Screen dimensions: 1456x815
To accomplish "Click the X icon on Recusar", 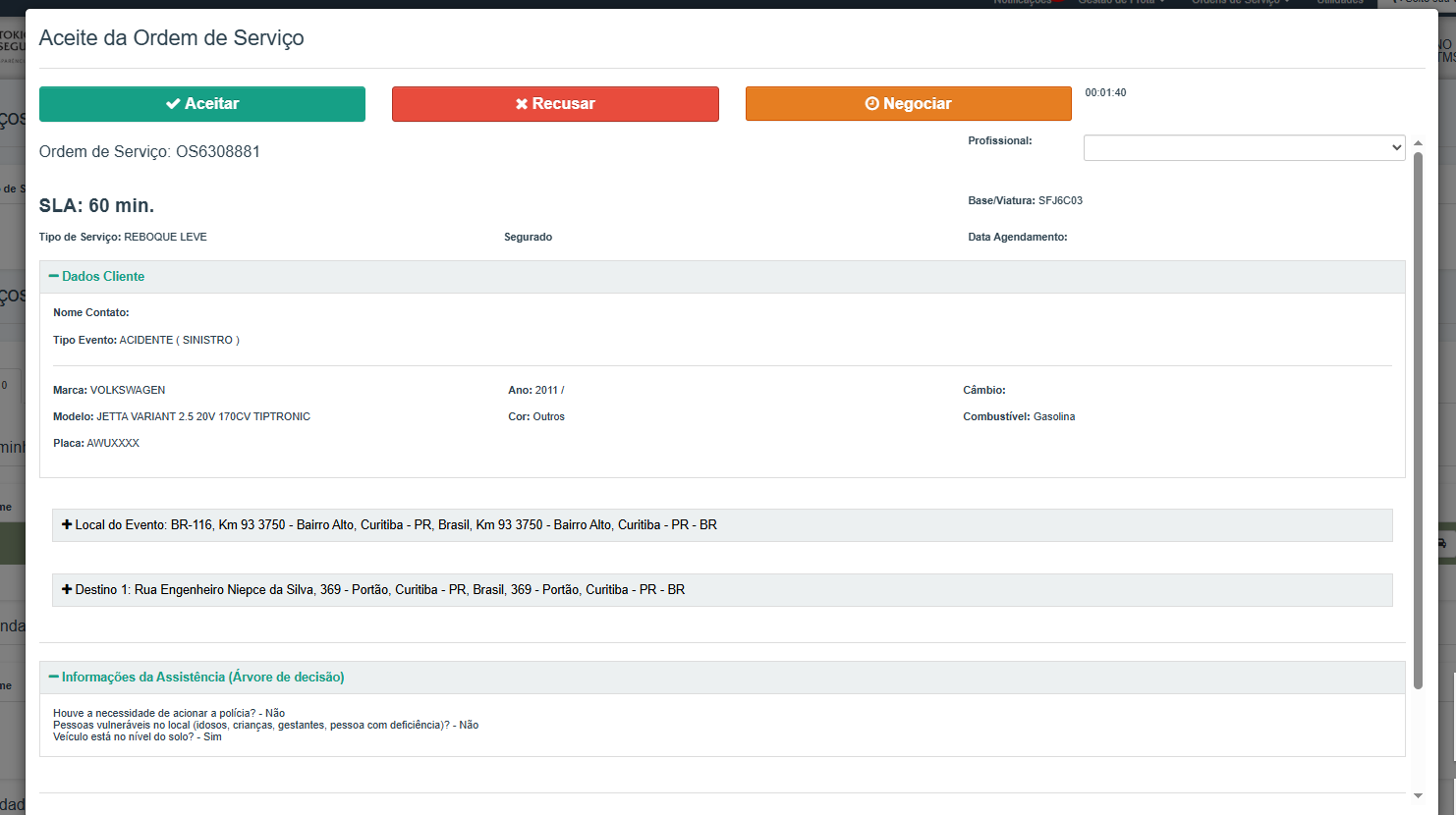I will pos(522,104).
